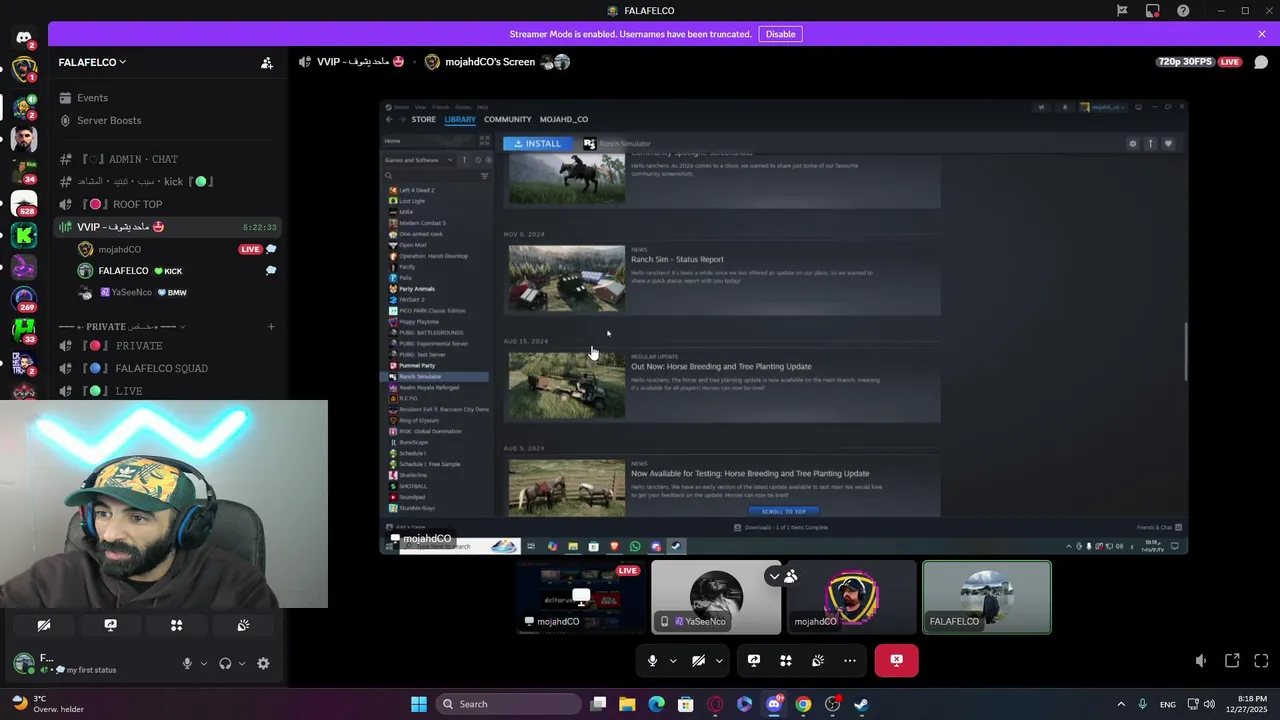Toggle full screen for the stream
This screenshot has width=1280, height=720.
point(1261,661)
